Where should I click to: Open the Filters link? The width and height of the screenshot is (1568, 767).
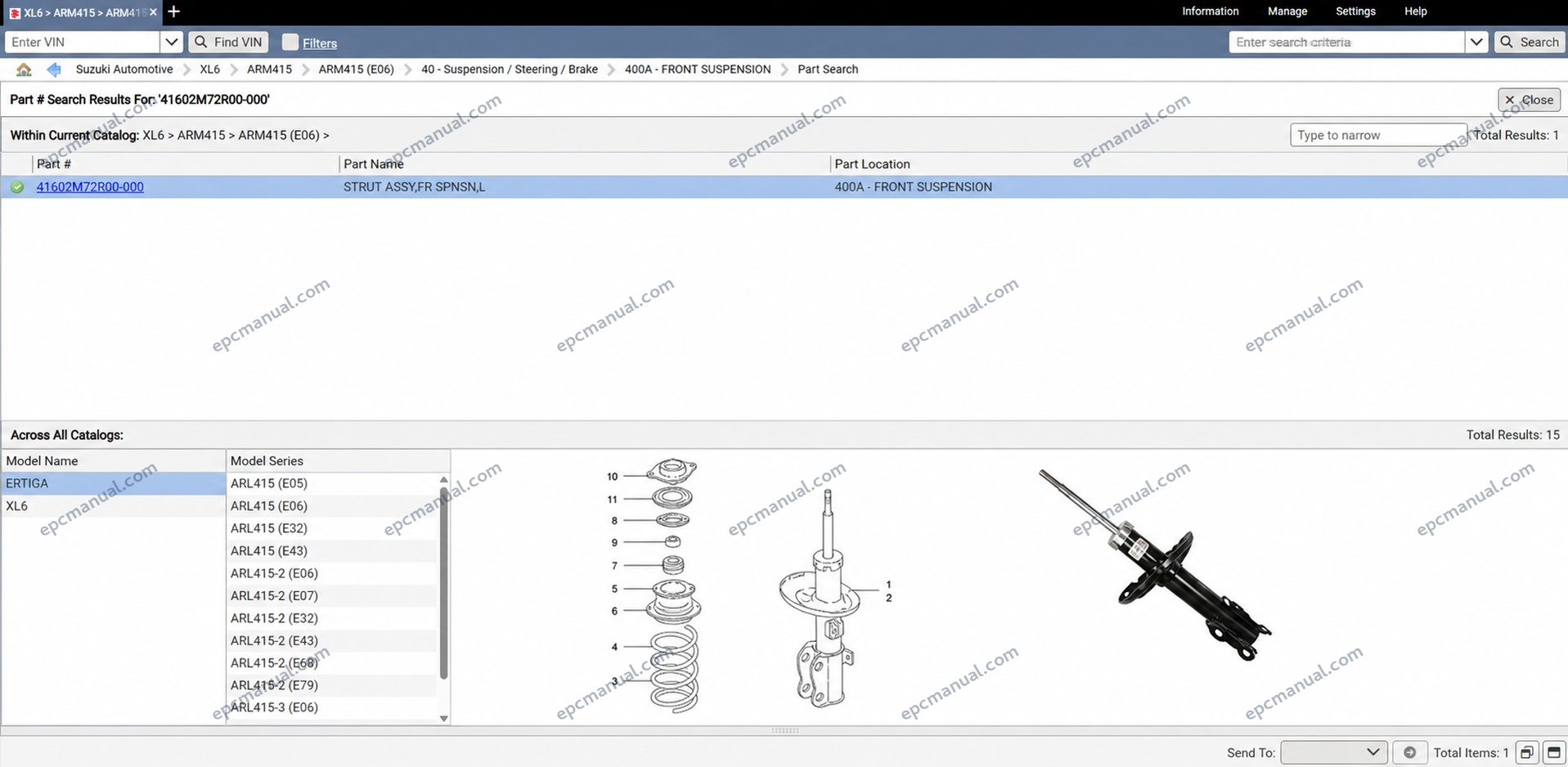coord(320,43)
